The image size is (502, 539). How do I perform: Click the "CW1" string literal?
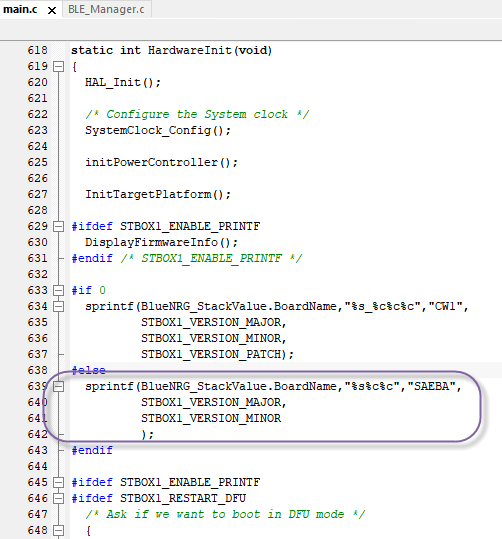pyautogui.click(x=445, y=306)
